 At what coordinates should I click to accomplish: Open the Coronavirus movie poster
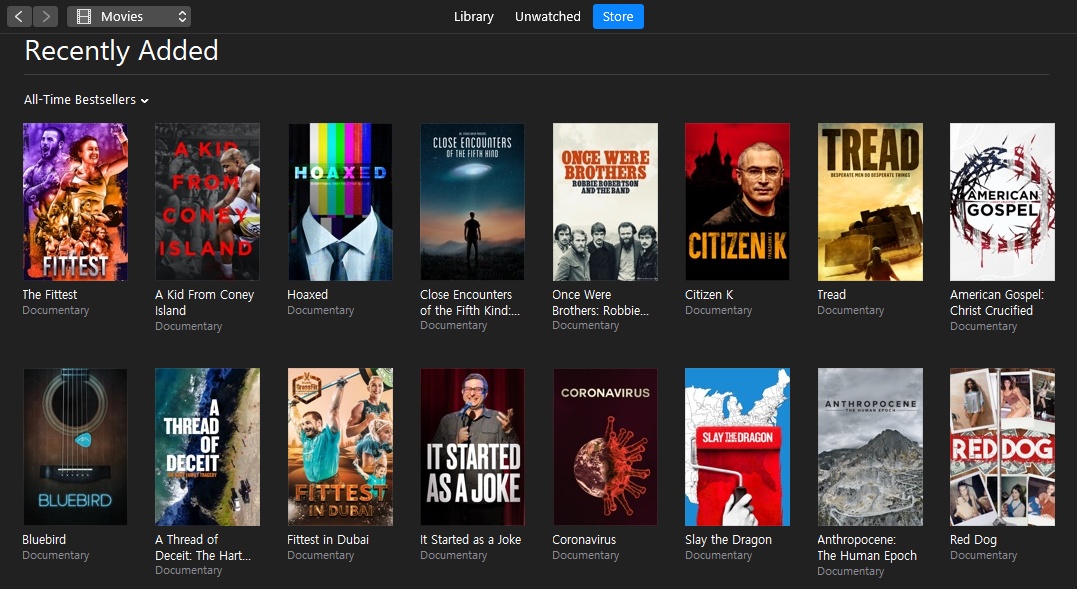[x=605, y=447]
